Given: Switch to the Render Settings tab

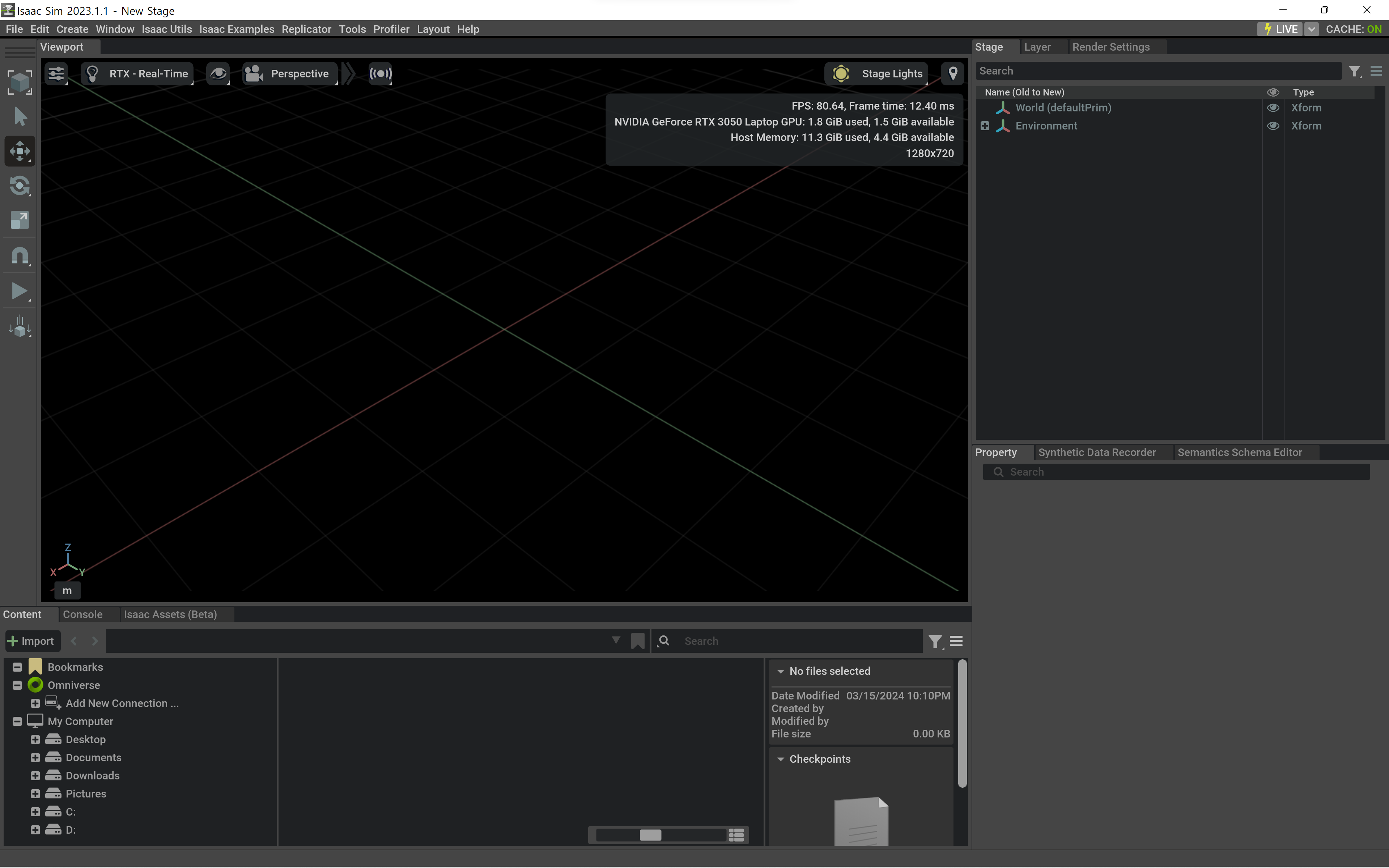Looking at the screenshot, I should coord(1110,47).
